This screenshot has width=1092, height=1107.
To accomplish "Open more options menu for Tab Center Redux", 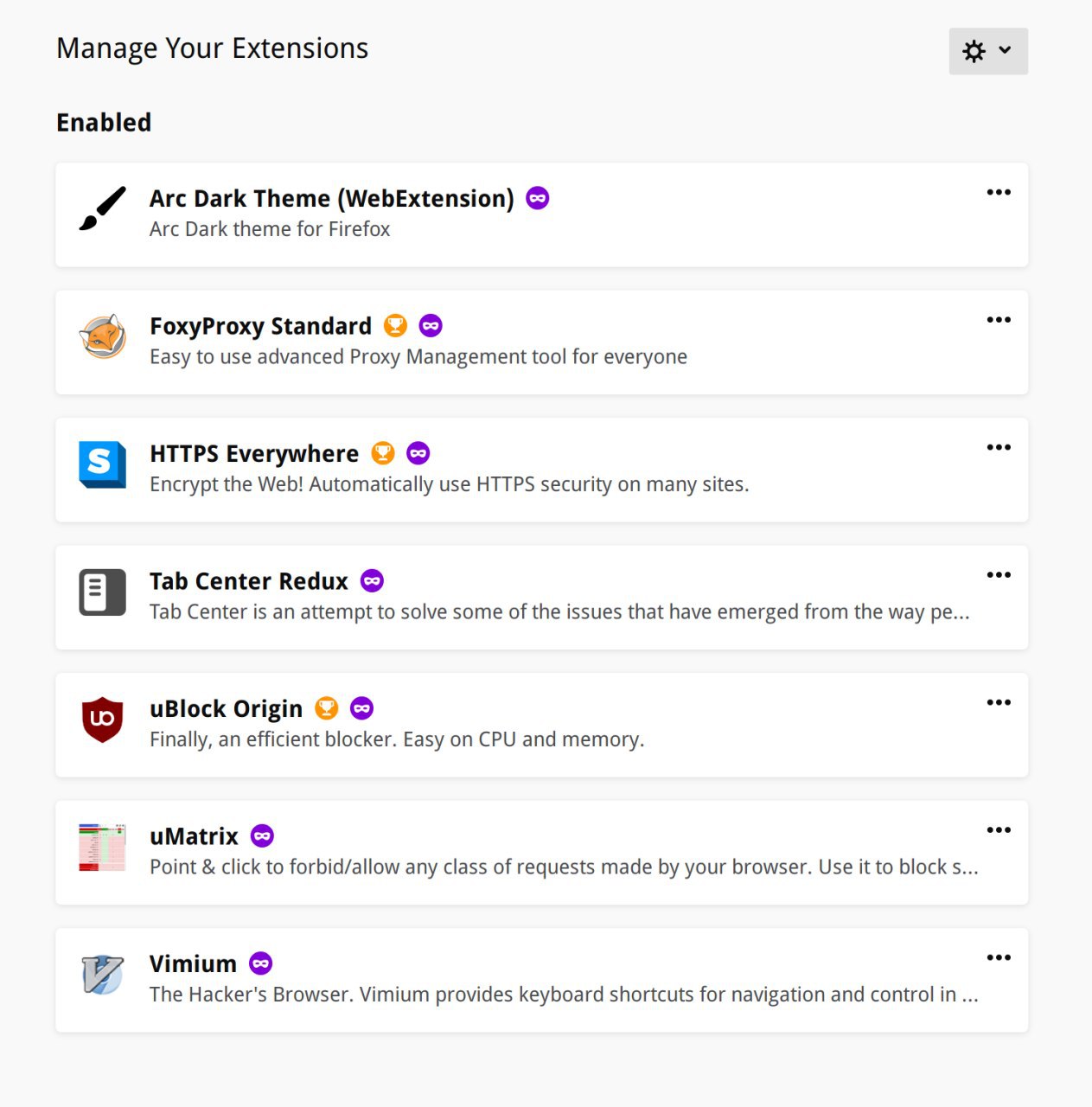I will [x=999, y=575].
